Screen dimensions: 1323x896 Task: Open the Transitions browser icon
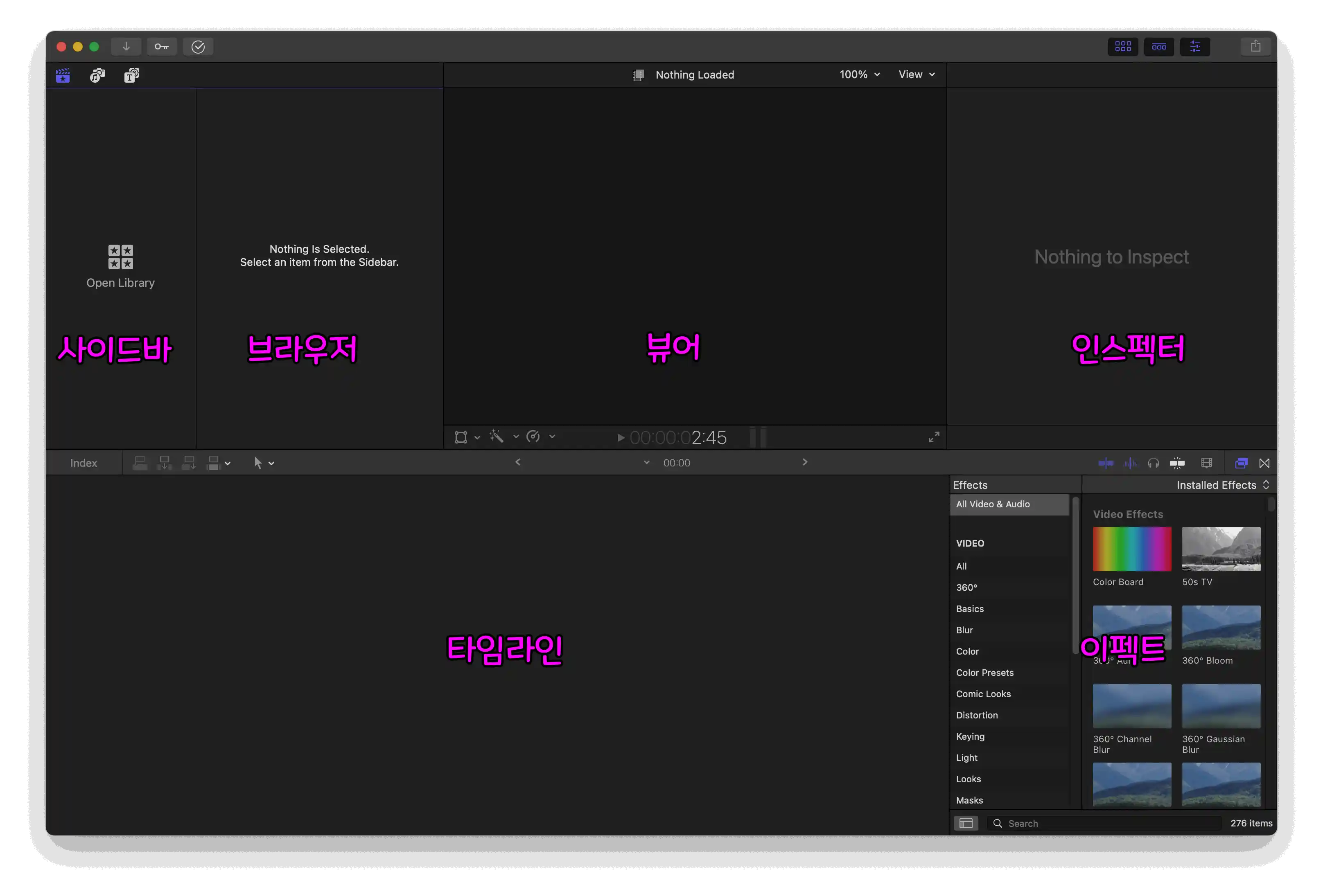click(1264, 463)
